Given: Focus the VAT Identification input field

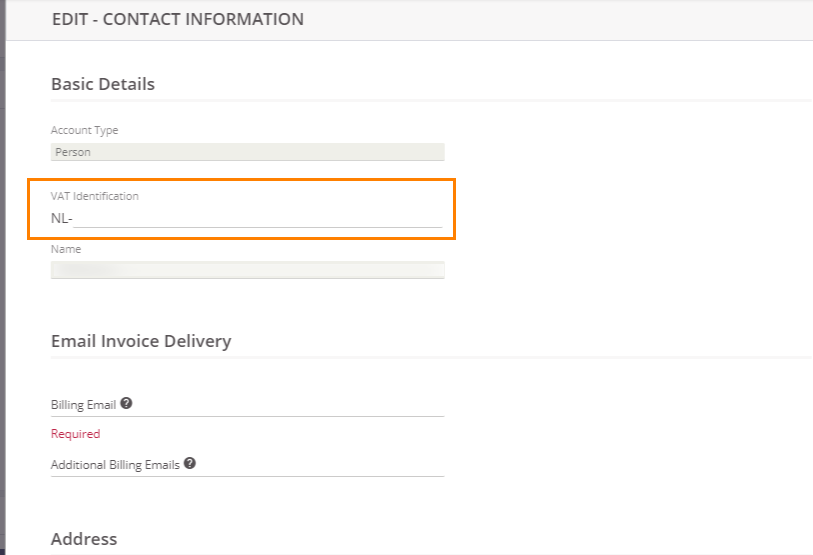Looking at the screenshot, I should click(x=257, y=217).
